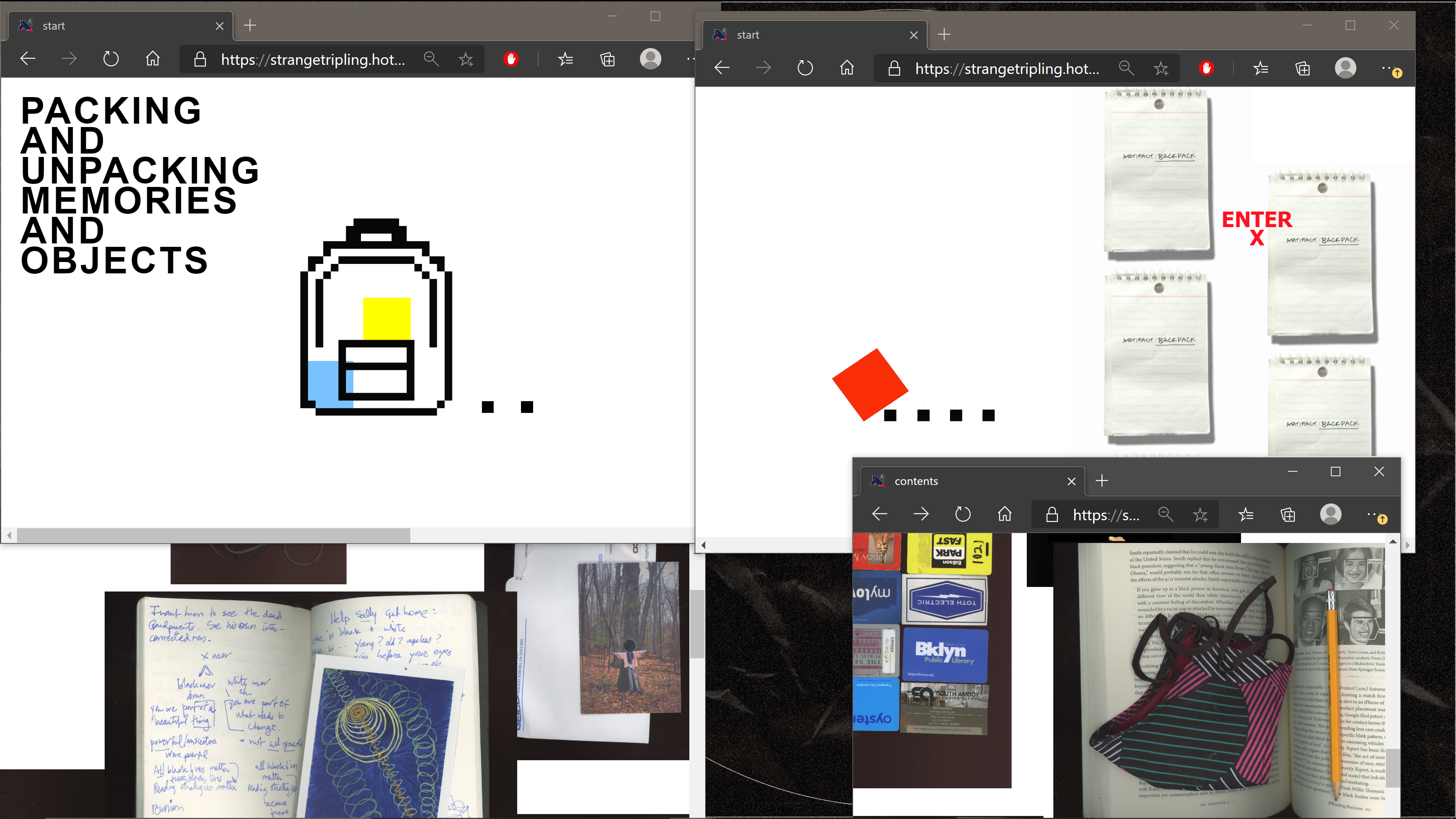Viewport: 1456px width, 819px height.
Task: Favorite the page in contents window
Action: (x=1200, y=515)
